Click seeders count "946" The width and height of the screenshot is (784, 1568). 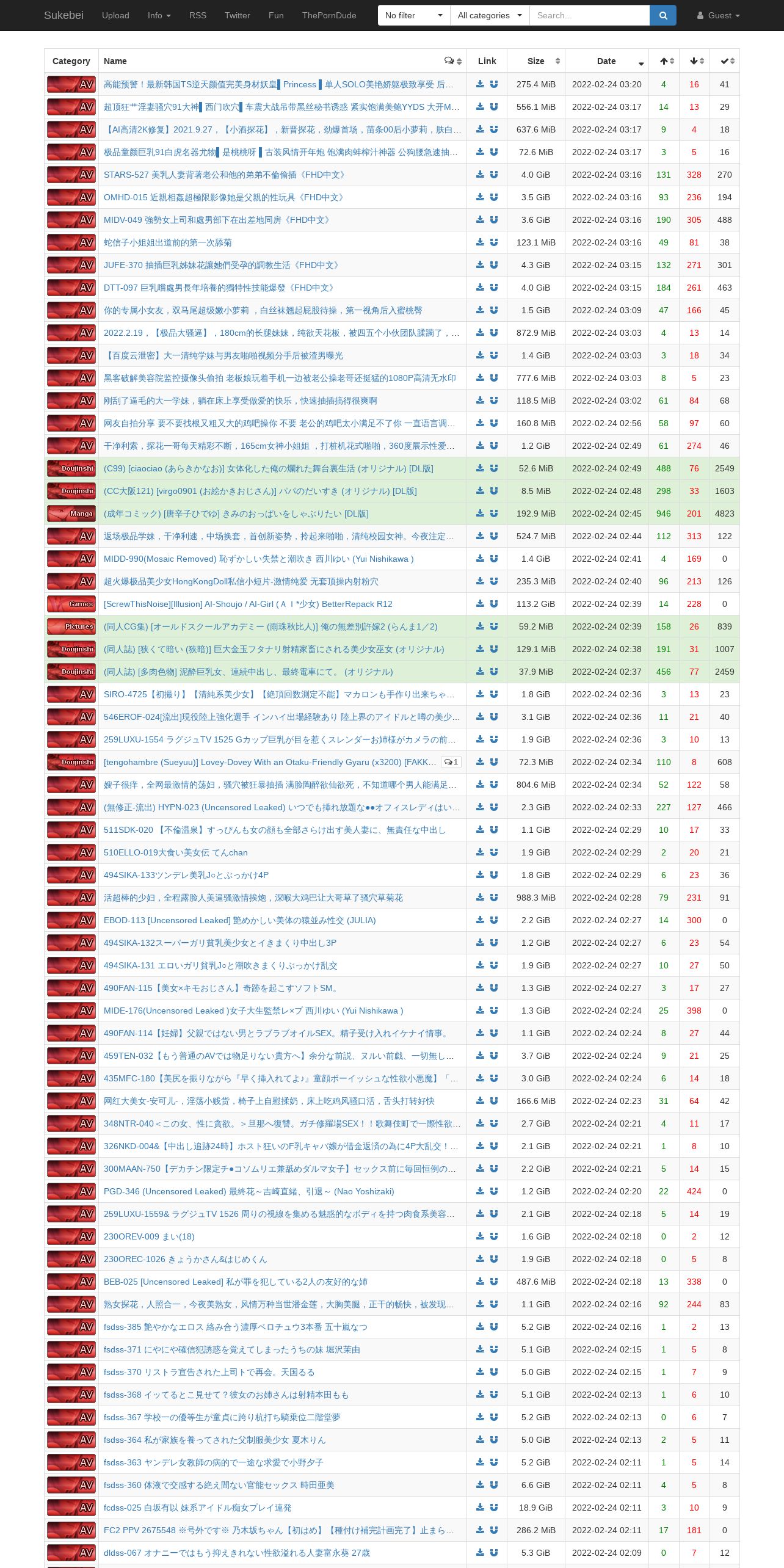pyautogui.click(x=664, y=514)
